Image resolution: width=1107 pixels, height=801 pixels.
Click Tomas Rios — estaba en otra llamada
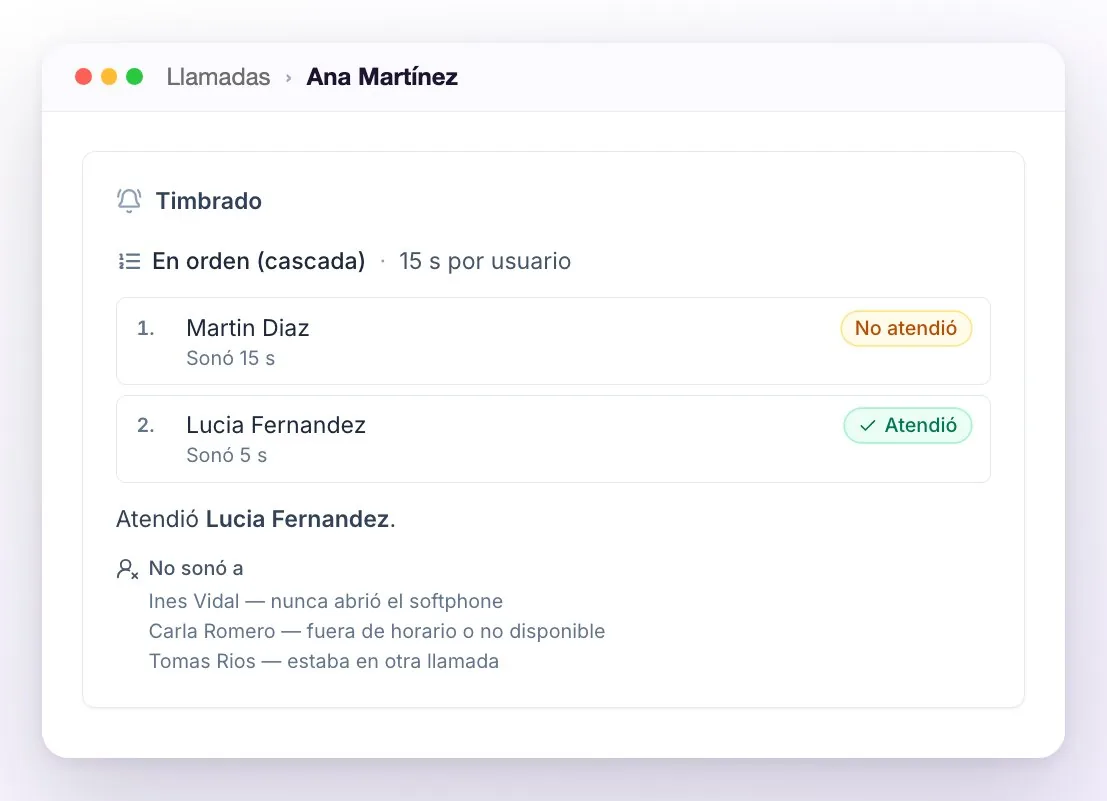pos(323,661)
